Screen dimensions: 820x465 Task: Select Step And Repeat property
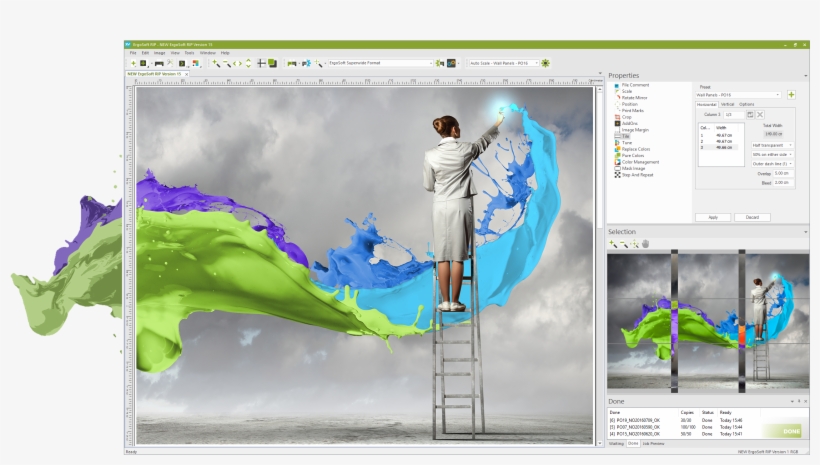[636, 175]
